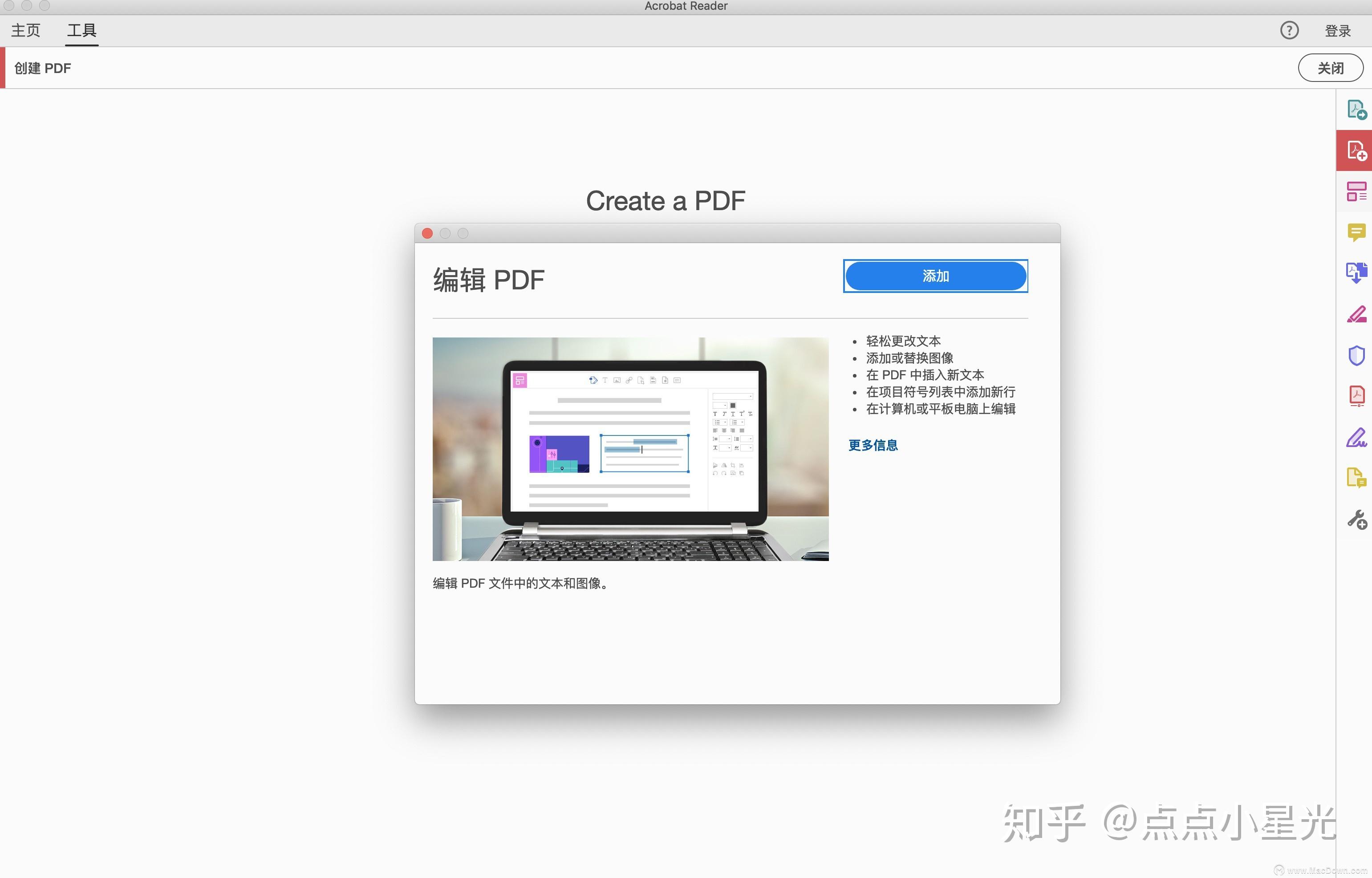
Task: Open the Organize Pages tool icon
Action: point(1356,191)
